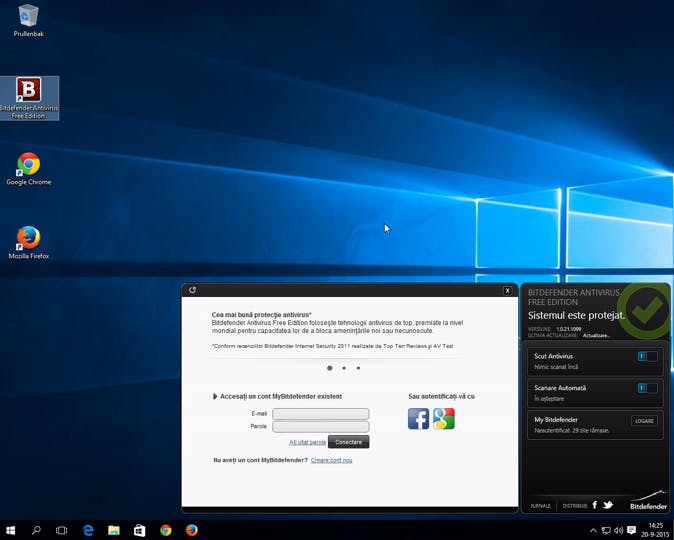Share on Twitter from the Bitdefender panel footer

pos(607,505)
